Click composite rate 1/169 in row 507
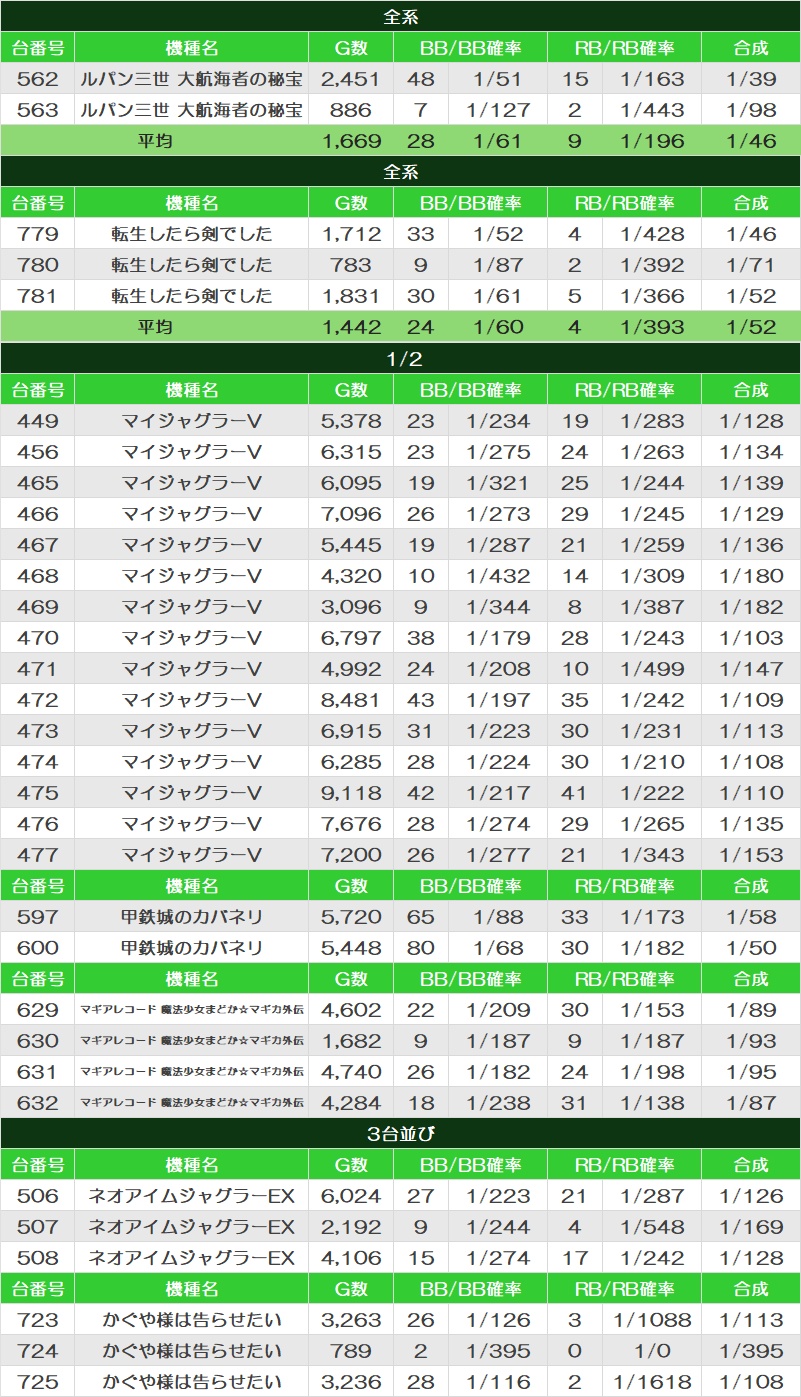 coord(751,1227)
